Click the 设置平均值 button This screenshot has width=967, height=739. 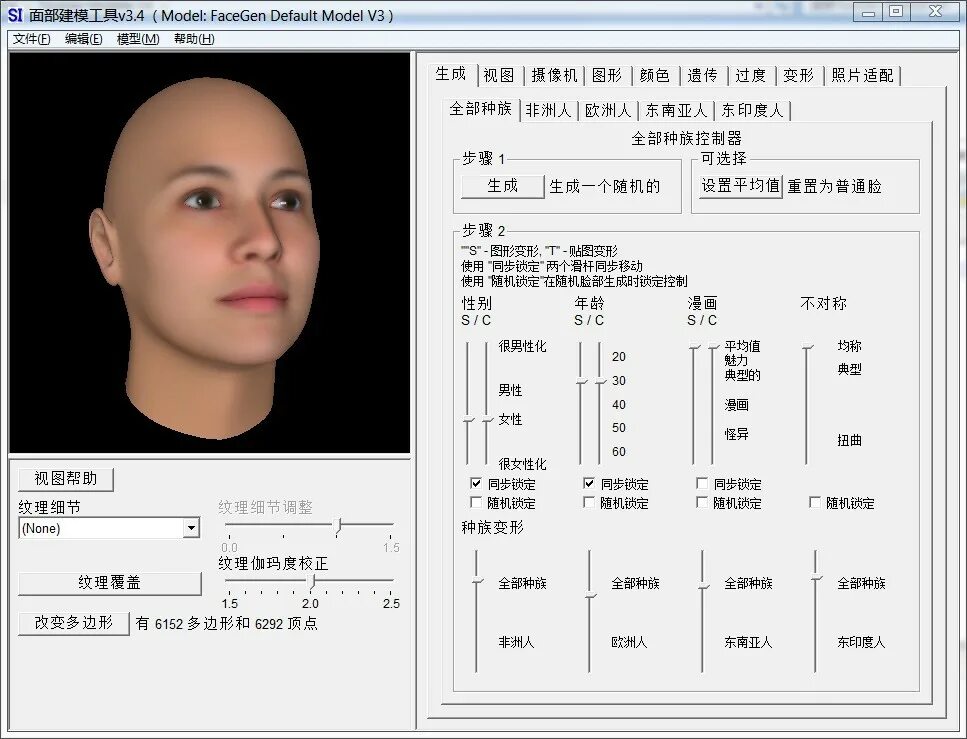[739, 185]
